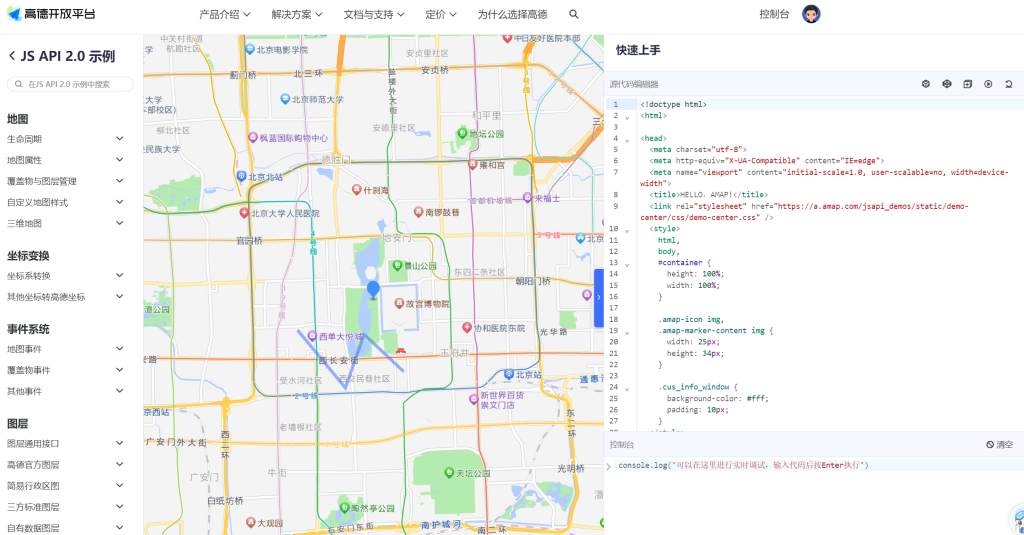Click the 南锣鼓巷 POI icon on map

tap(419, 212)
